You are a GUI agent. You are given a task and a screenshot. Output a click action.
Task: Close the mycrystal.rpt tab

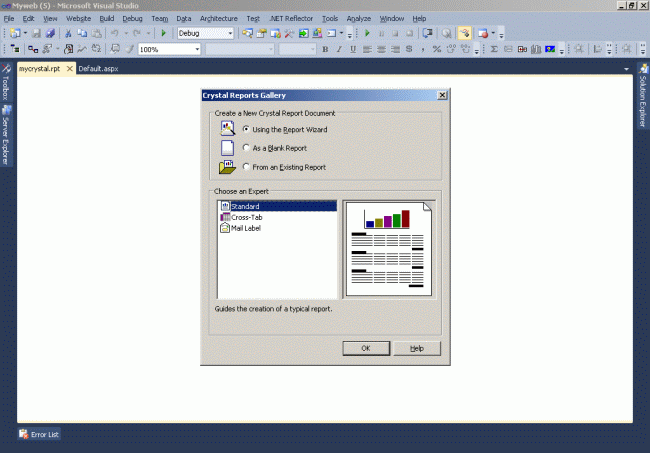point(70,69)
